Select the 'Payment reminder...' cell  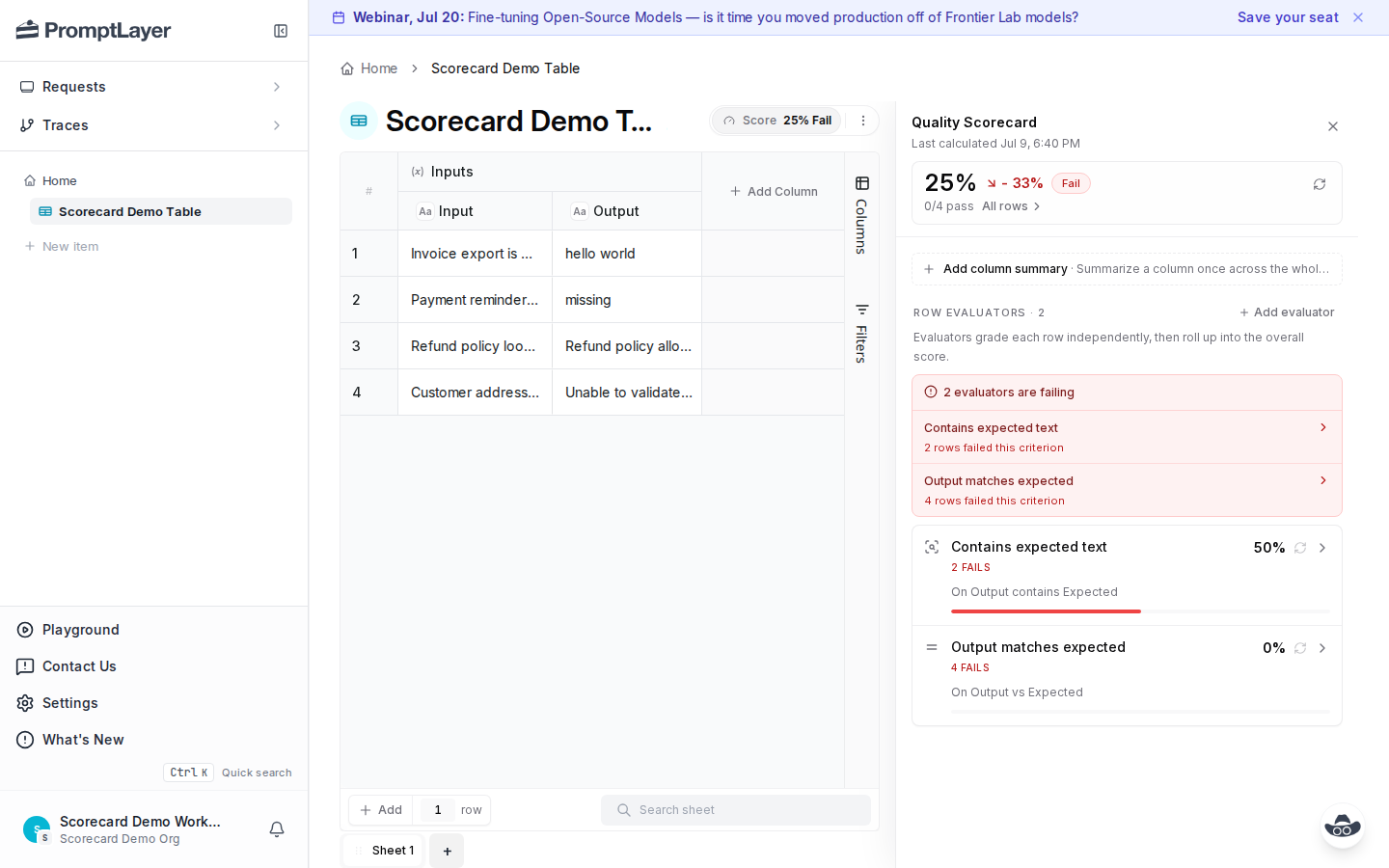click(476, 300)
